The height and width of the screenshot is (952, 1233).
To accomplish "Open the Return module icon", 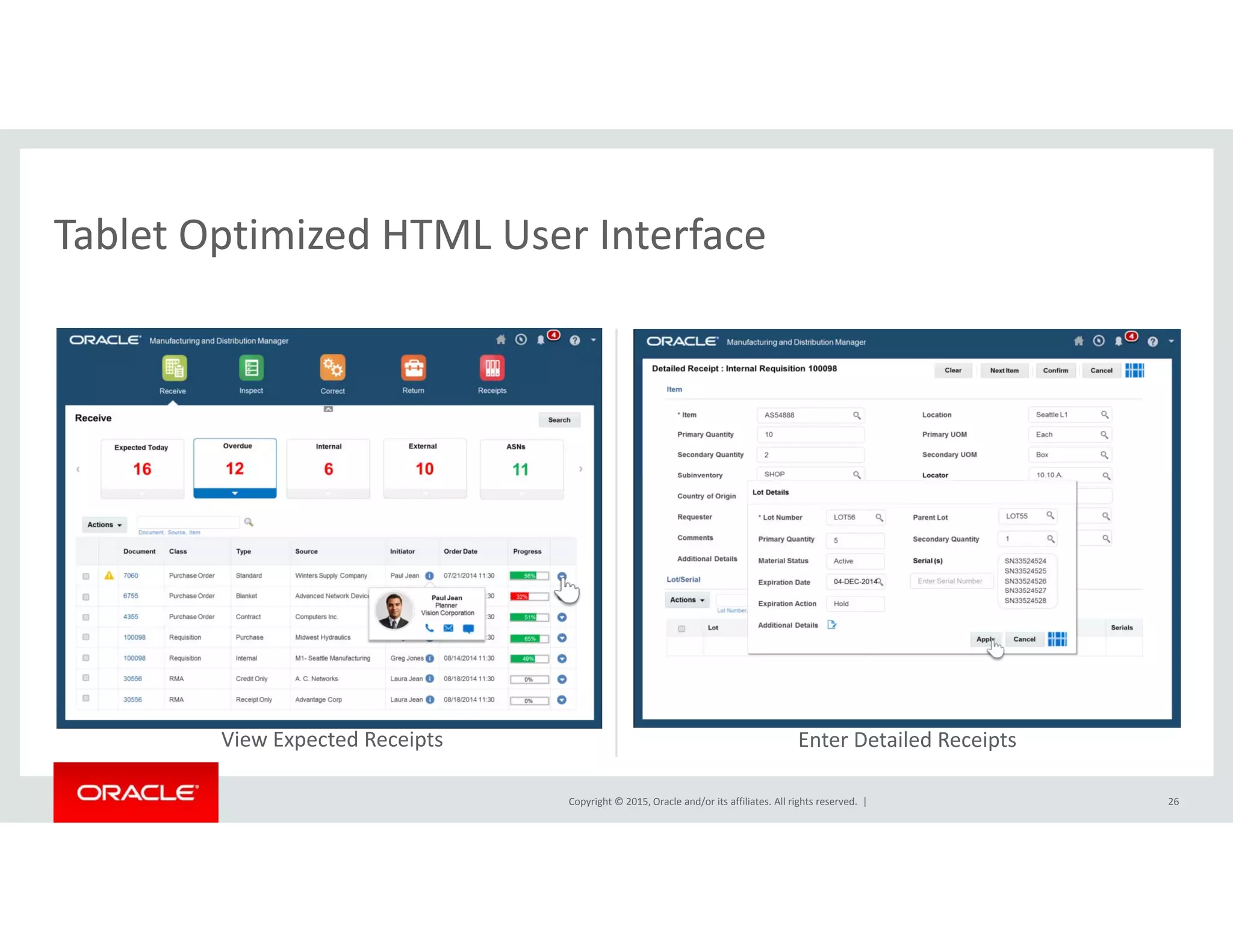I will (413, 368).
